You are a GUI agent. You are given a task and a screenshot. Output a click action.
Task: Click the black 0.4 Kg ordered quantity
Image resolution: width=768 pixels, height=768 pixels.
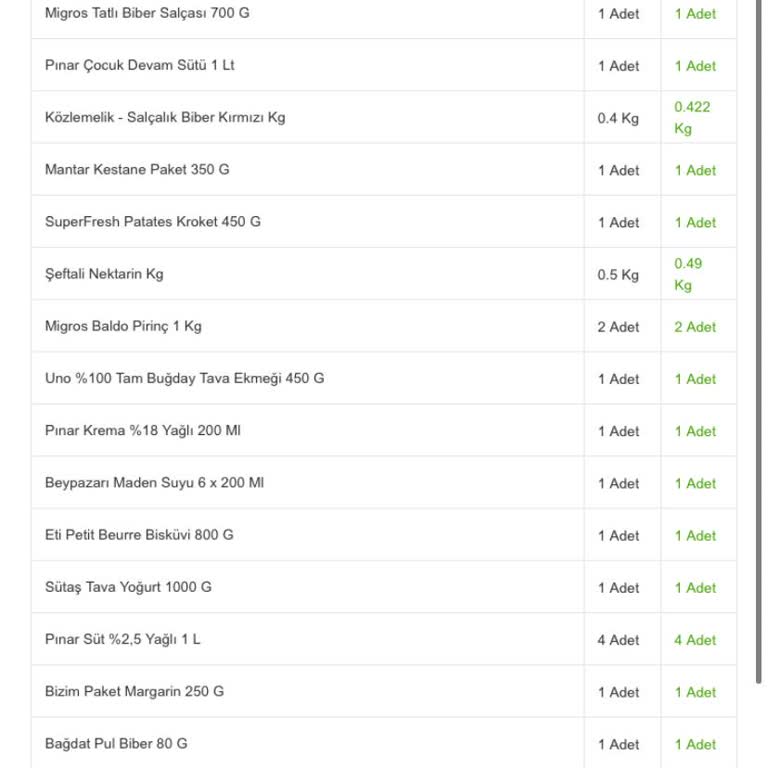[618, 118]
